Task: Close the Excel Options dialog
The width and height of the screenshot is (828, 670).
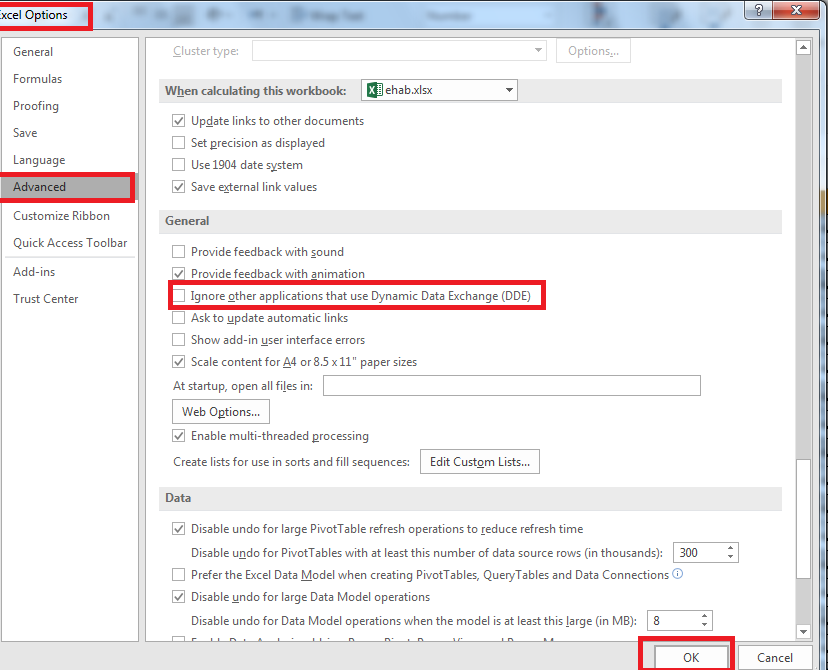Action: 797,10
